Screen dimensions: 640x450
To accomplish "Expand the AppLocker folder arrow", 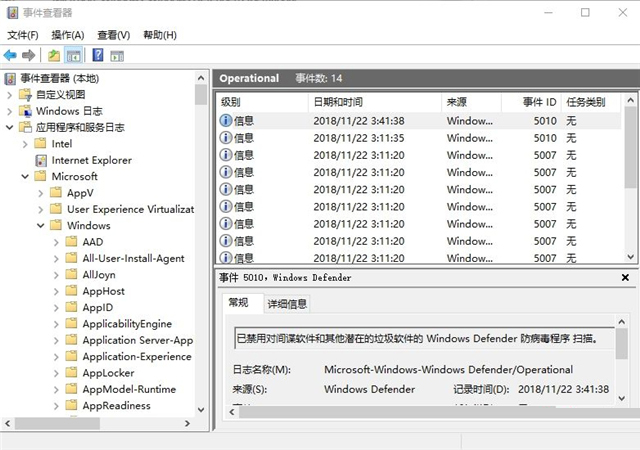I will [56, 373].
